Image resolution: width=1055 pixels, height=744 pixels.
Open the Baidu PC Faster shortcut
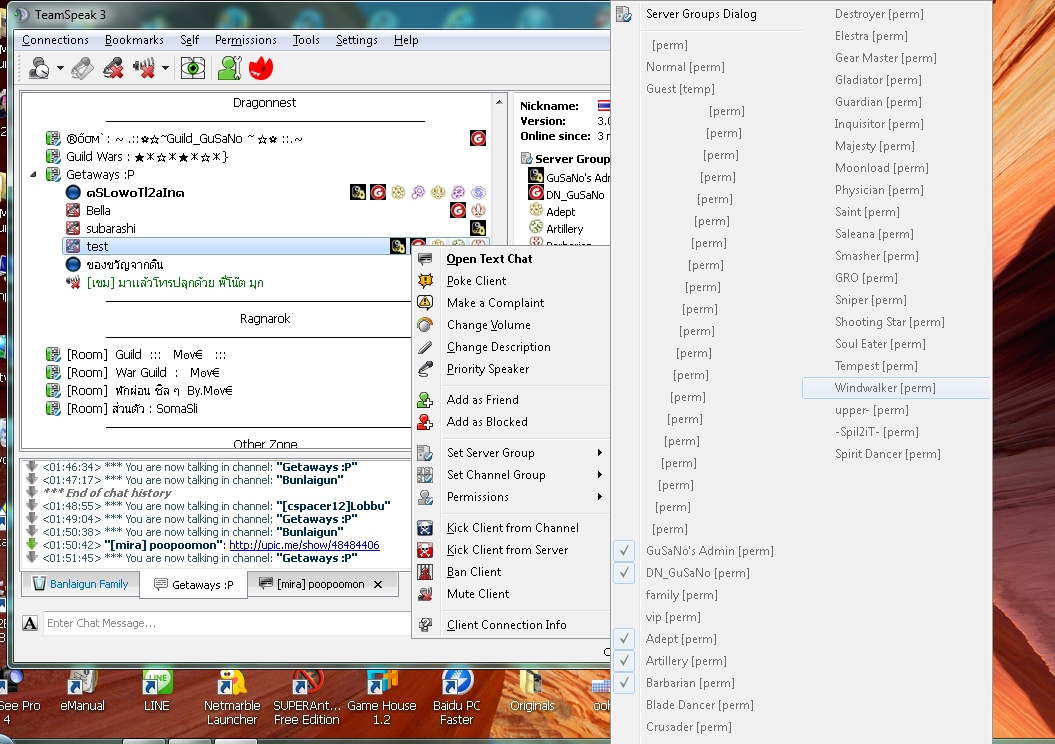coord(457,698)
